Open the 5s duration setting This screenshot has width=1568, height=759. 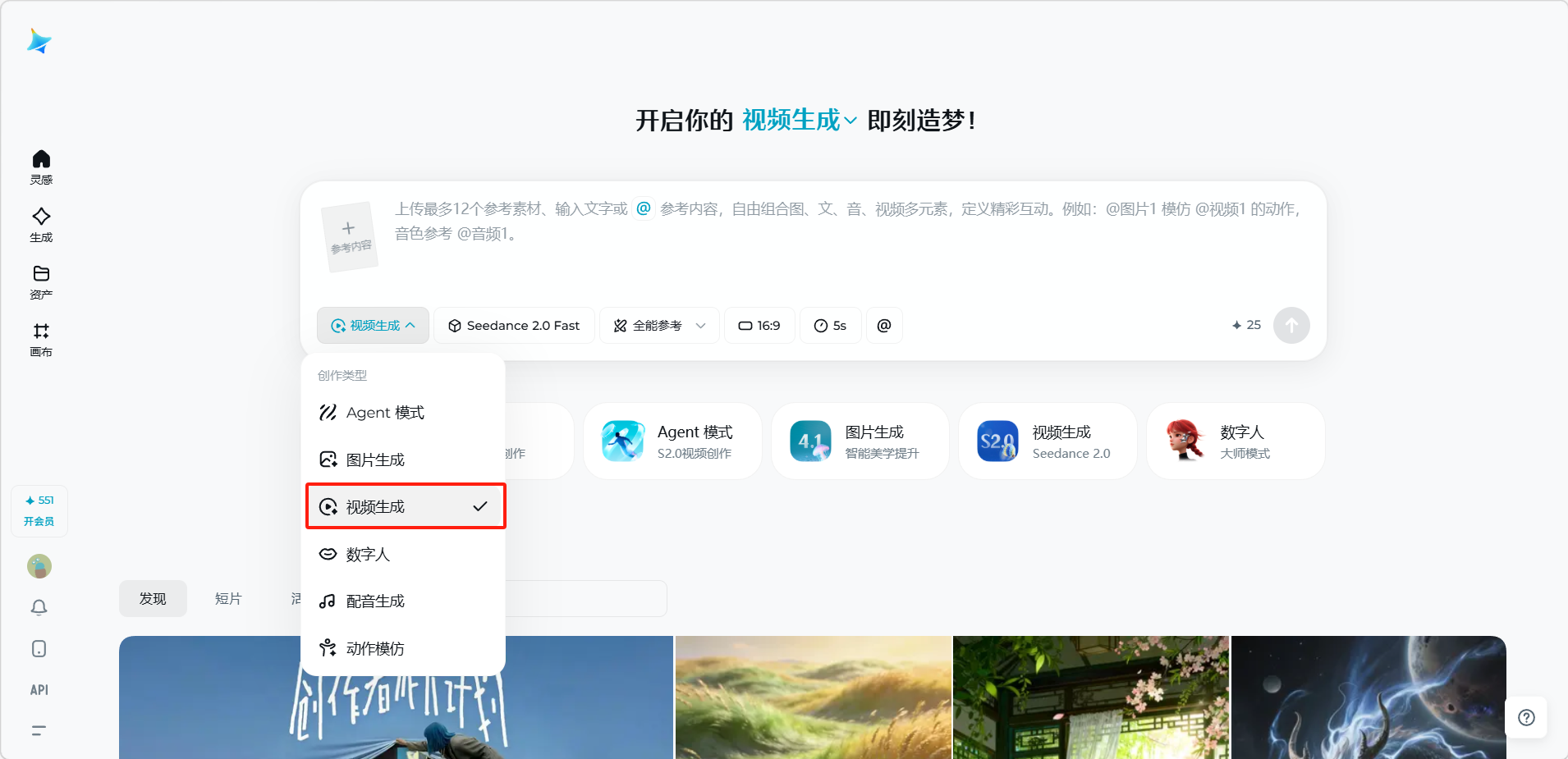(830, 326)
